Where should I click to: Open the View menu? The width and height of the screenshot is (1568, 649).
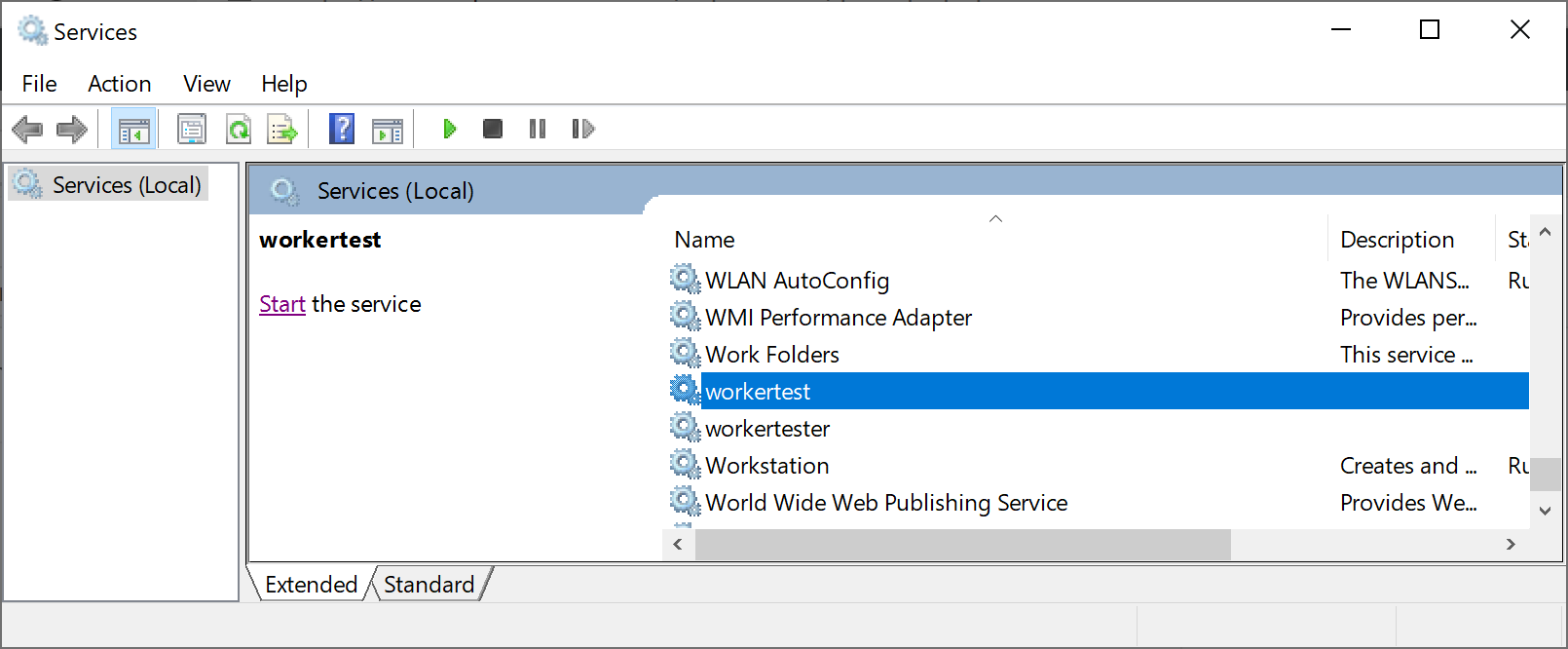click(206, 84)
